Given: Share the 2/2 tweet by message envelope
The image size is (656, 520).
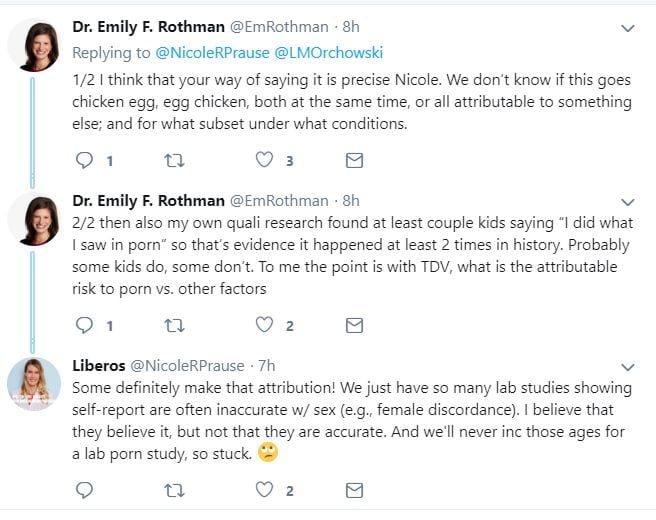Looking at the screenshot, I should point(354,325).
